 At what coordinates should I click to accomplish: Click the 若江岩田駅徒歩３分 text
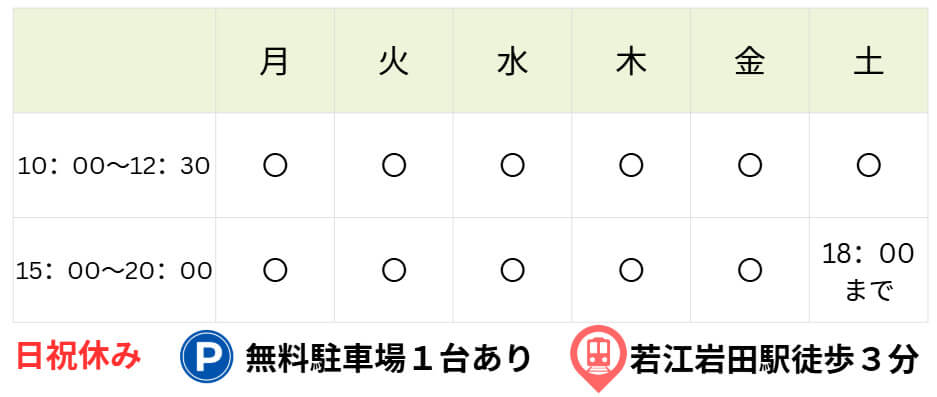click(x=774, y=359)
